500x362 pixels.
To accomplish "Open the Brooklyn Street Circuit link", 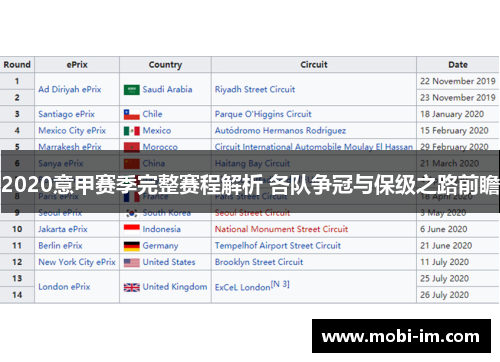I will point(259,262).
